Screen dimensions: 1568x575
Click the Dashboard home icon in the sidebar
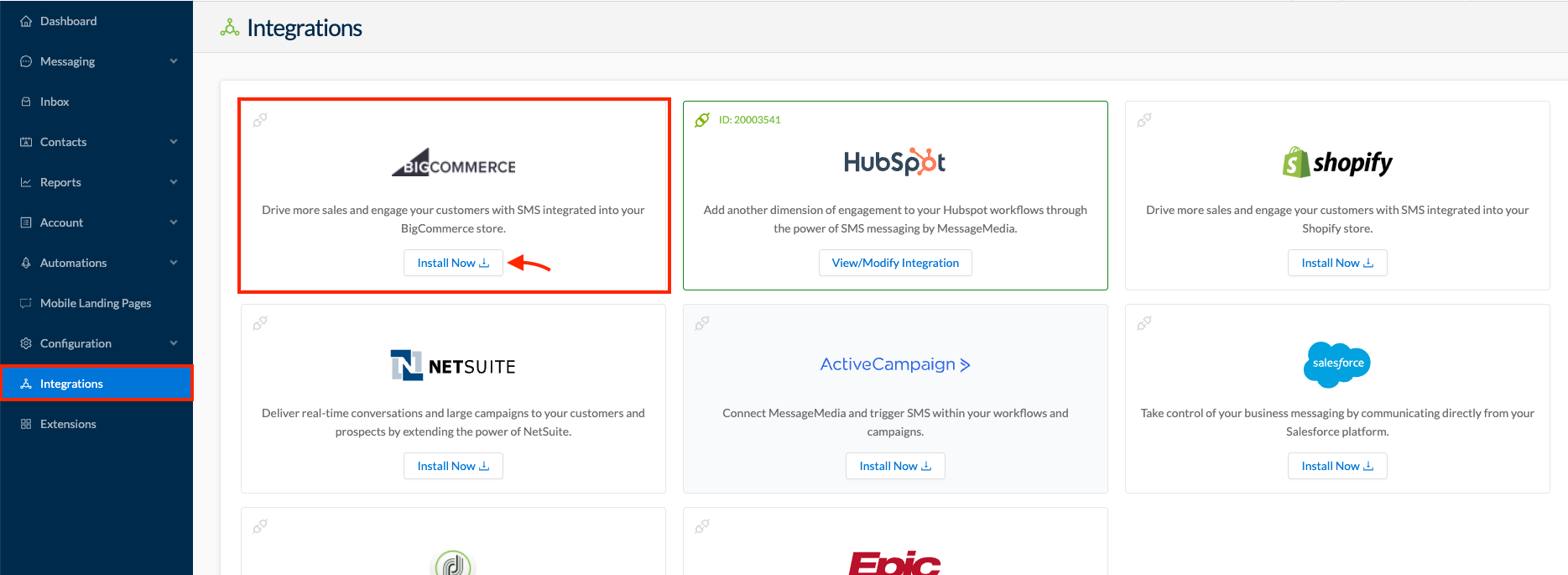click(x=26, y=21)
